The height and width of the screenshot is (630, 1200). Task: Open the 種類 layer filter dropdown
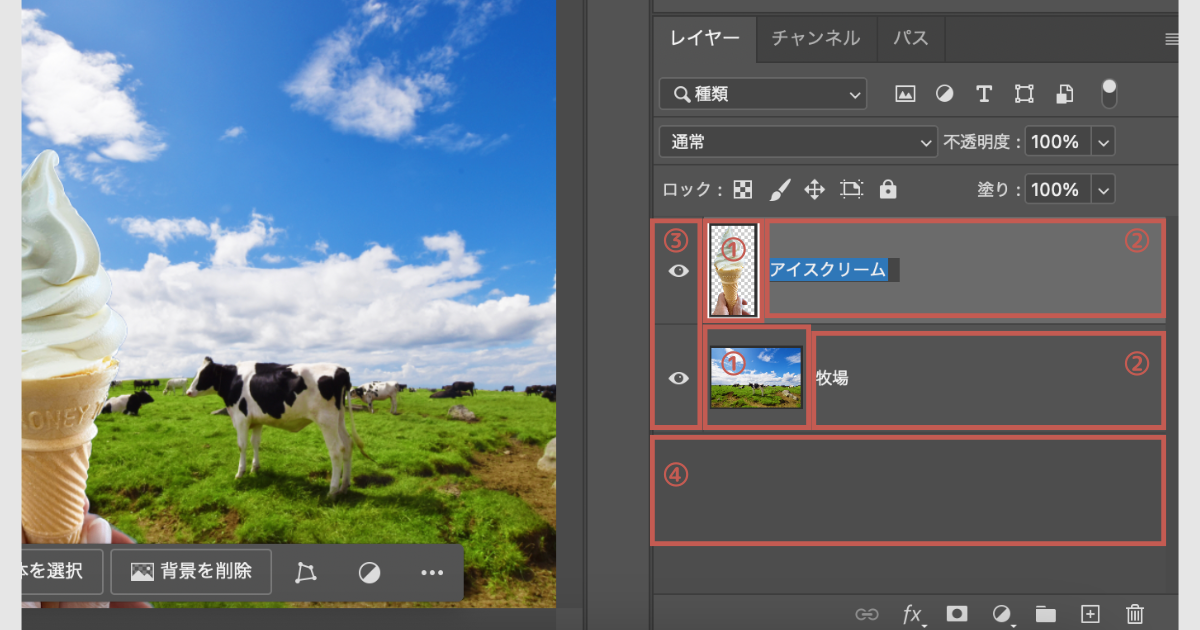click(x=762, y=93)
